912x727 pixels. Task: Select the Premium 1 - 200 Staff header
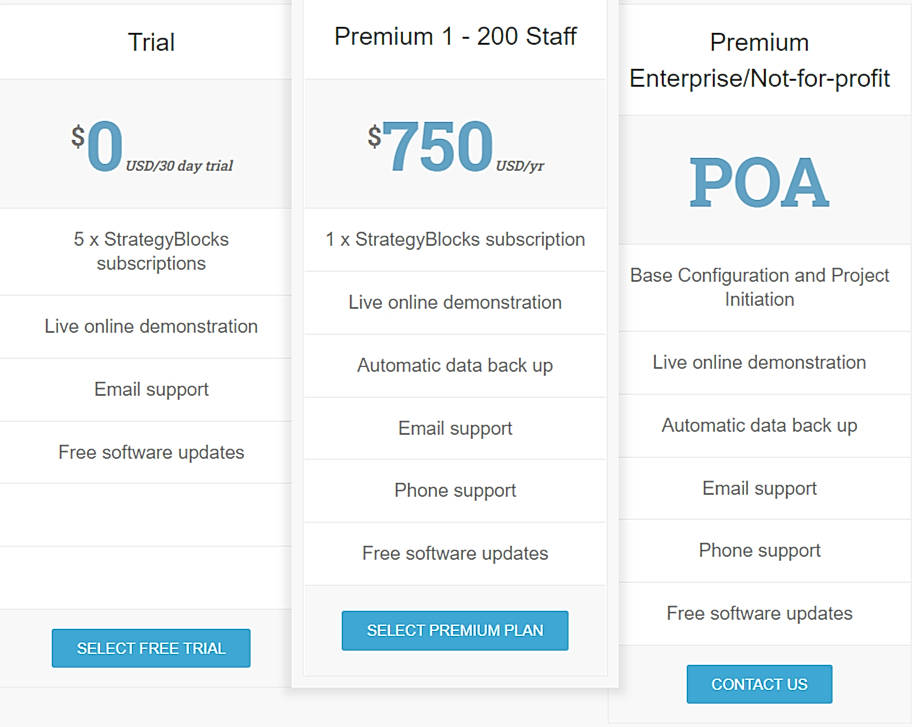(455, 36)
